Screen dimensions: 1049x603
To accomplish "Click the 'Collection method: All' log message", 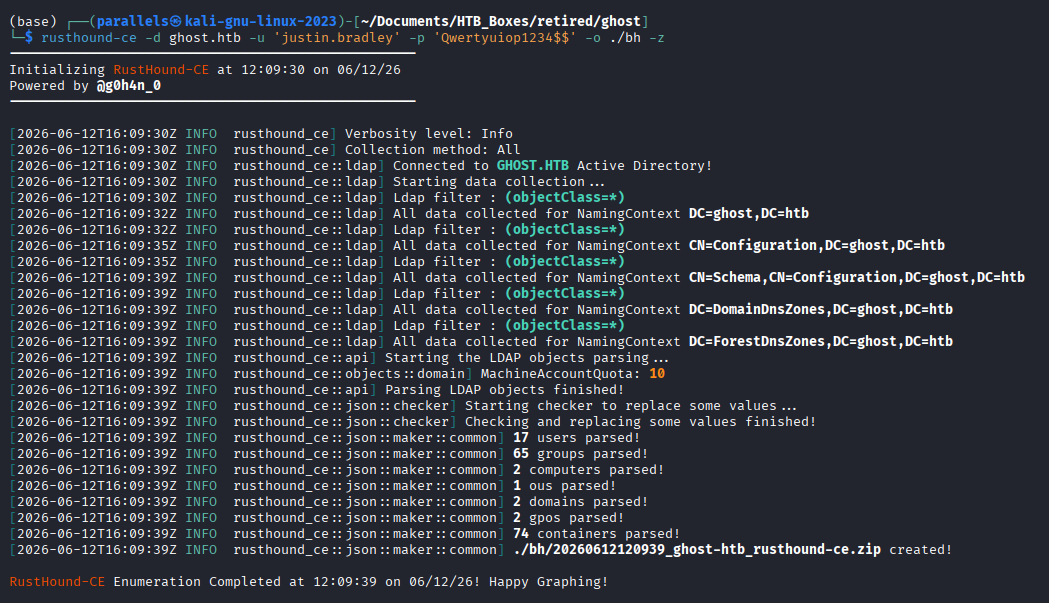I will (x=433, y=150).
